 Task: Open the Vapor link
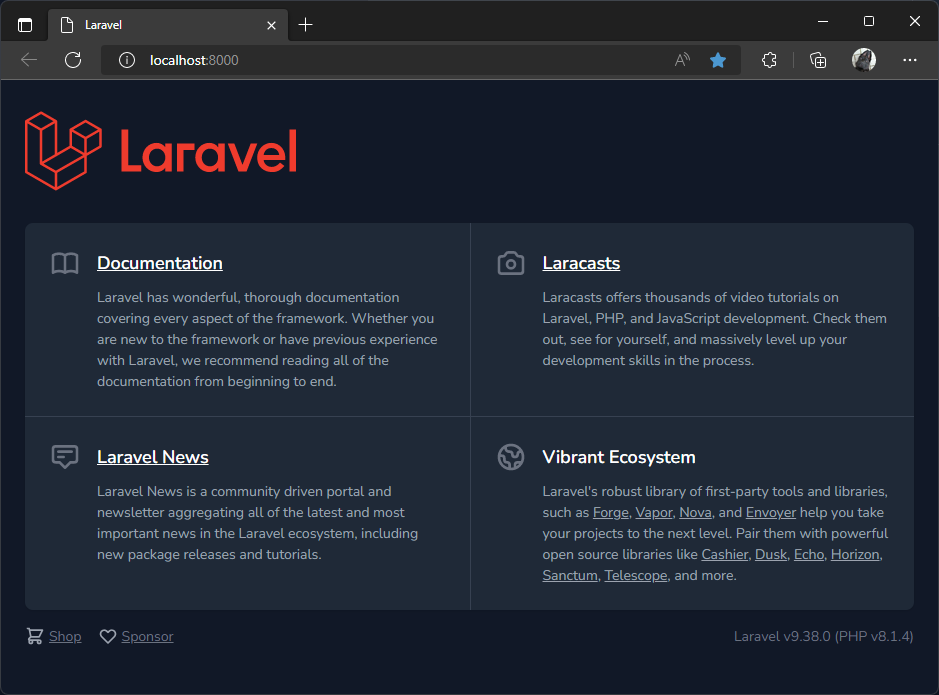pyautogui.click(x=654, y=512)
